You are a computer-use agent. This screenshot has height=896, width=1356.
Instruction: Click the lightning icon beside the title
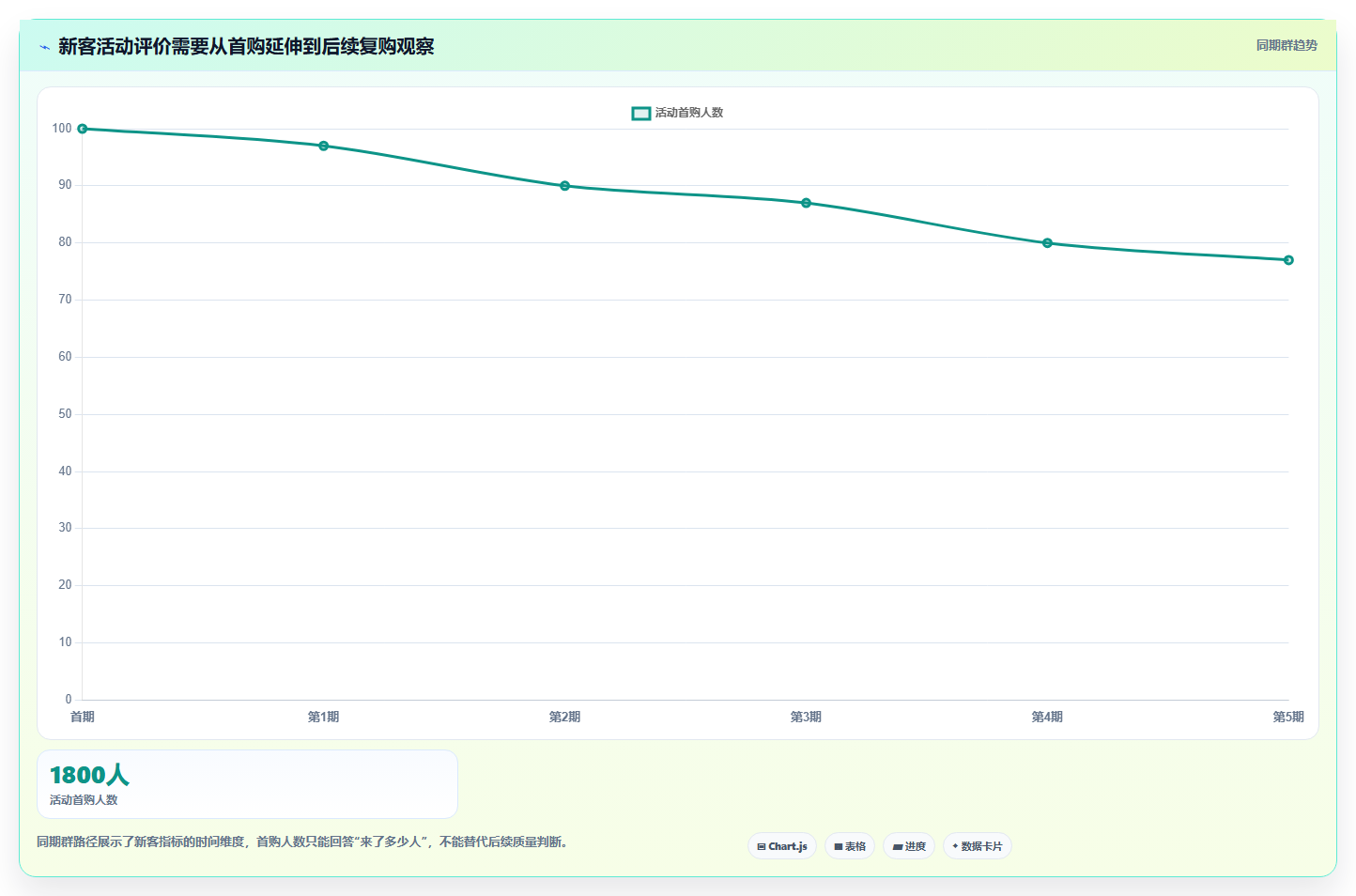pyautogui.click(x=44, y=47)
